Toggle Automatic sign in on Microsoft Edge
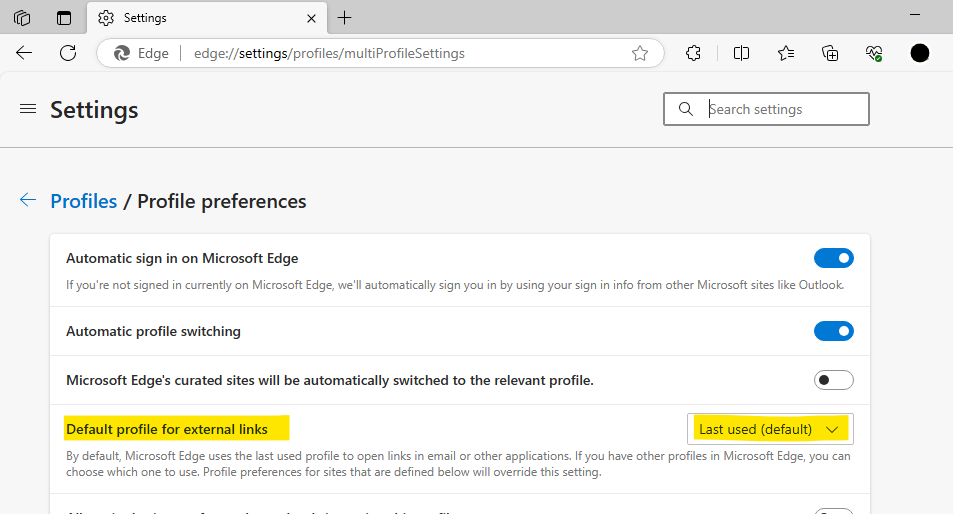The width and height of the screenshot is (953, 514). (x=834, y=258)
